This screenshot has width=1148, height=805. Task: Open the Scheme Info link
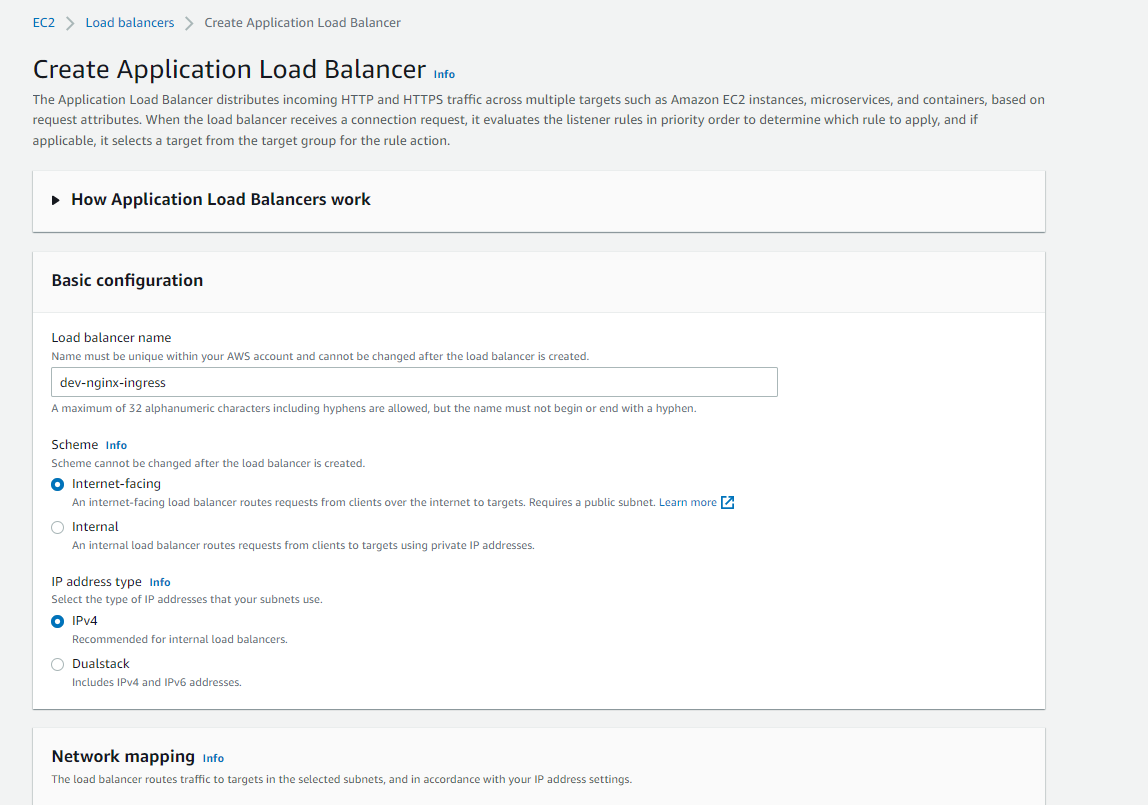(116, 445)
